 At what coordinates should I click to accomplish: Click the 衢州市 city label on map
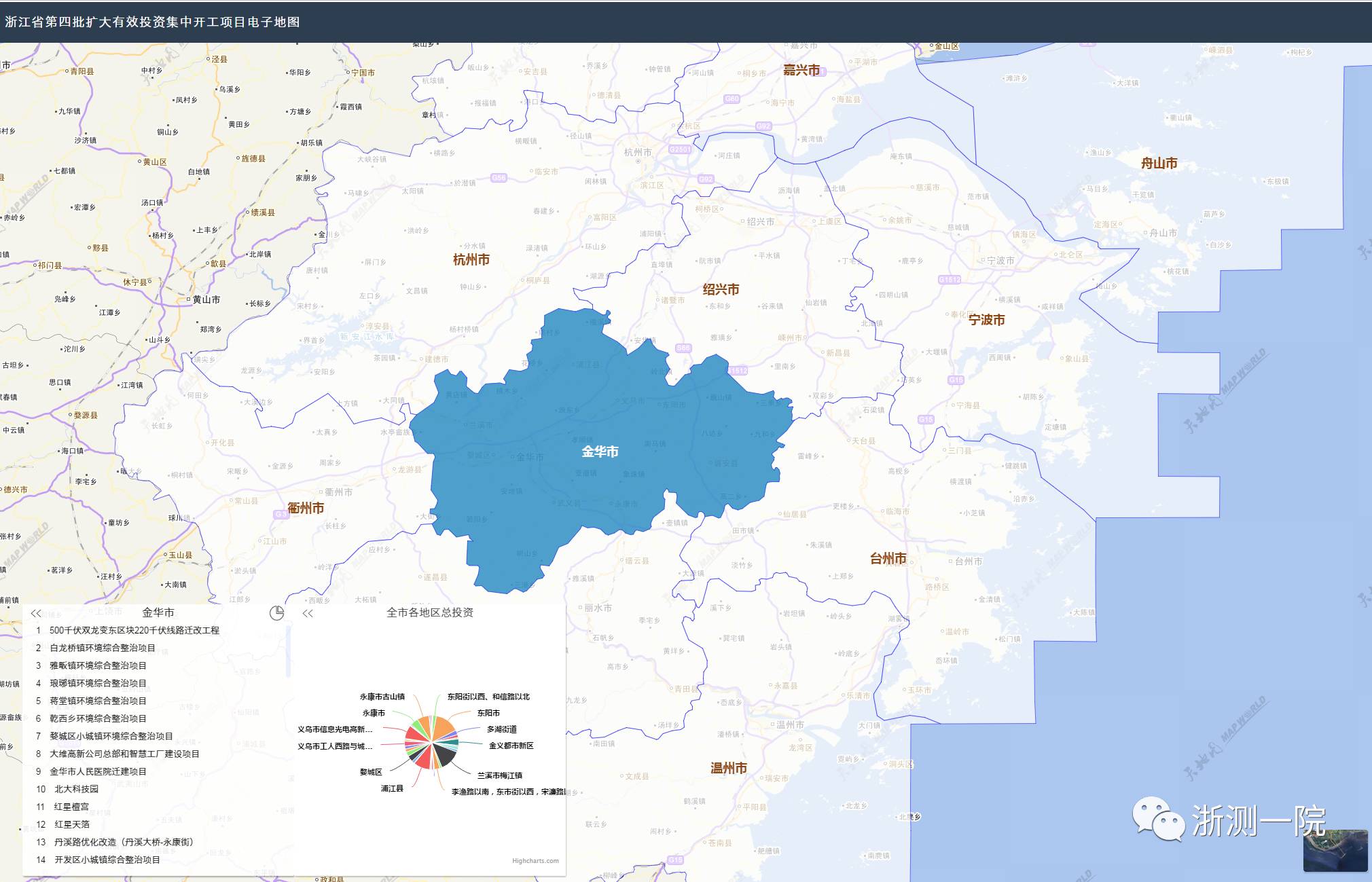pos(306,507)
